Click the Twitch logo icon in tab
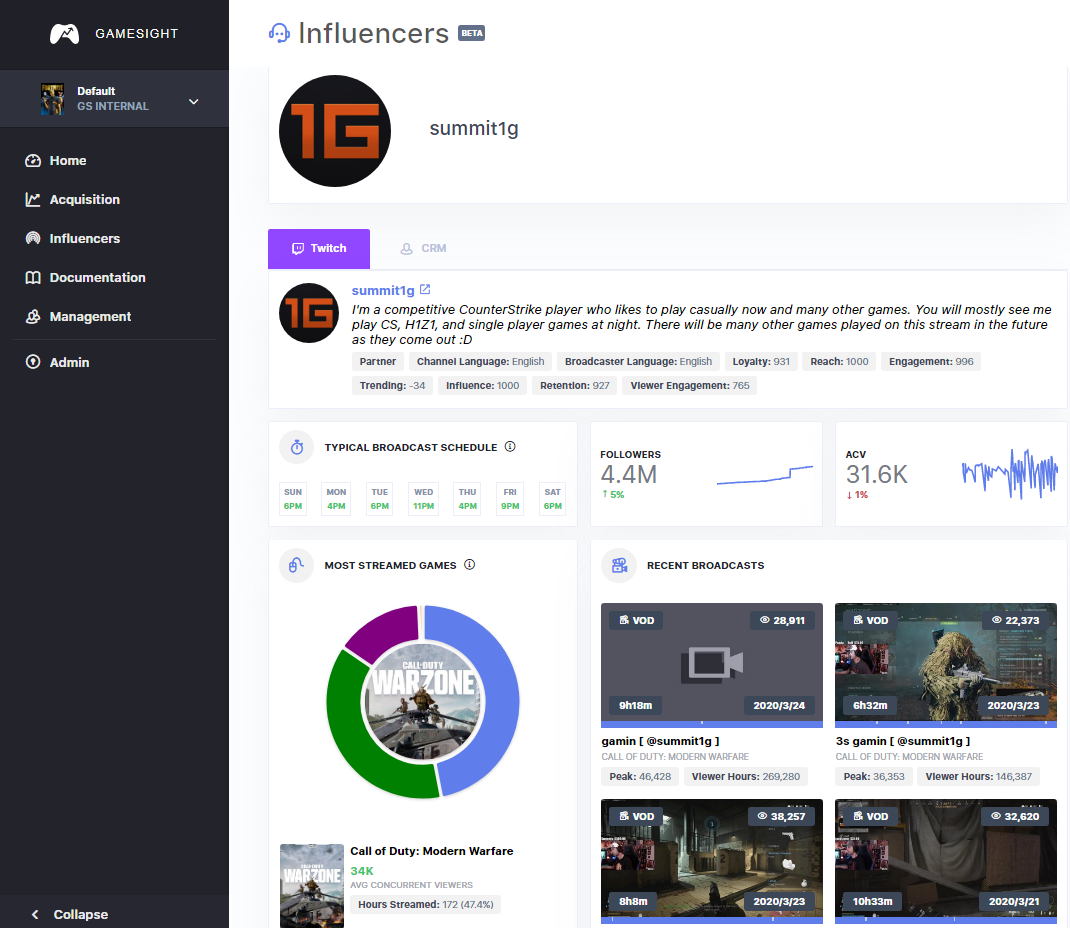This screenshot has height=928, width=1070. click(298, 248)
